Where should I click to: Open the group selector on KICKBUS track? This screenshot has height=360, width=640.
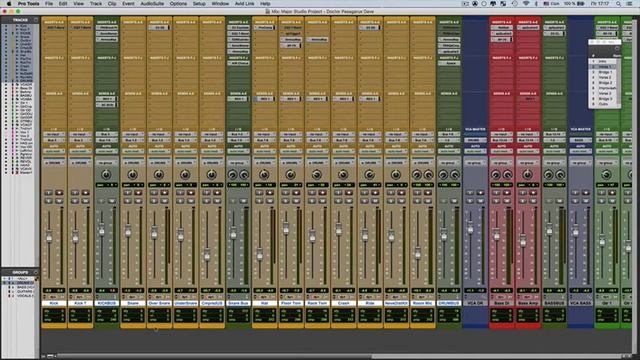(x=106, y=163)
